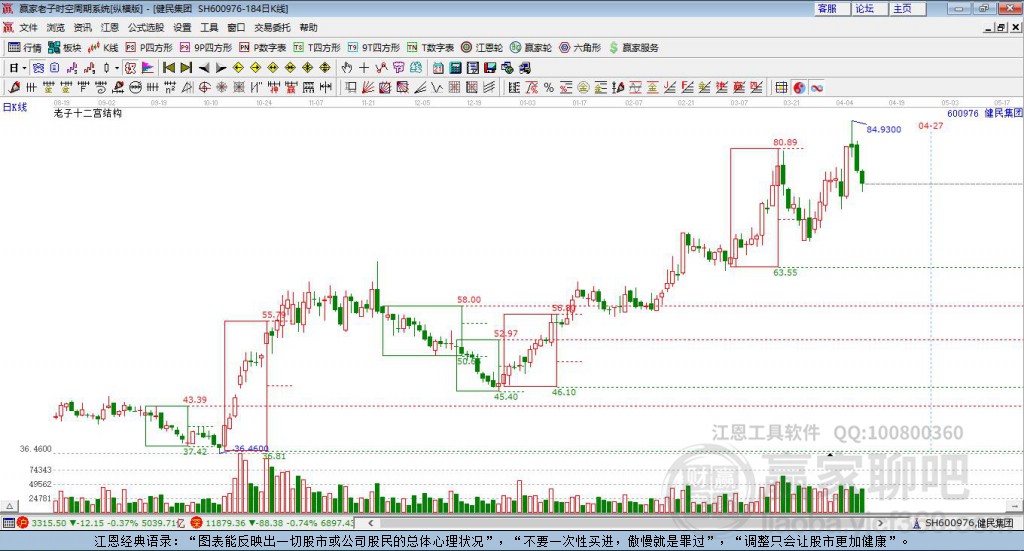
Task: Open the 9P四方形 tool
Action: (206, 48)
